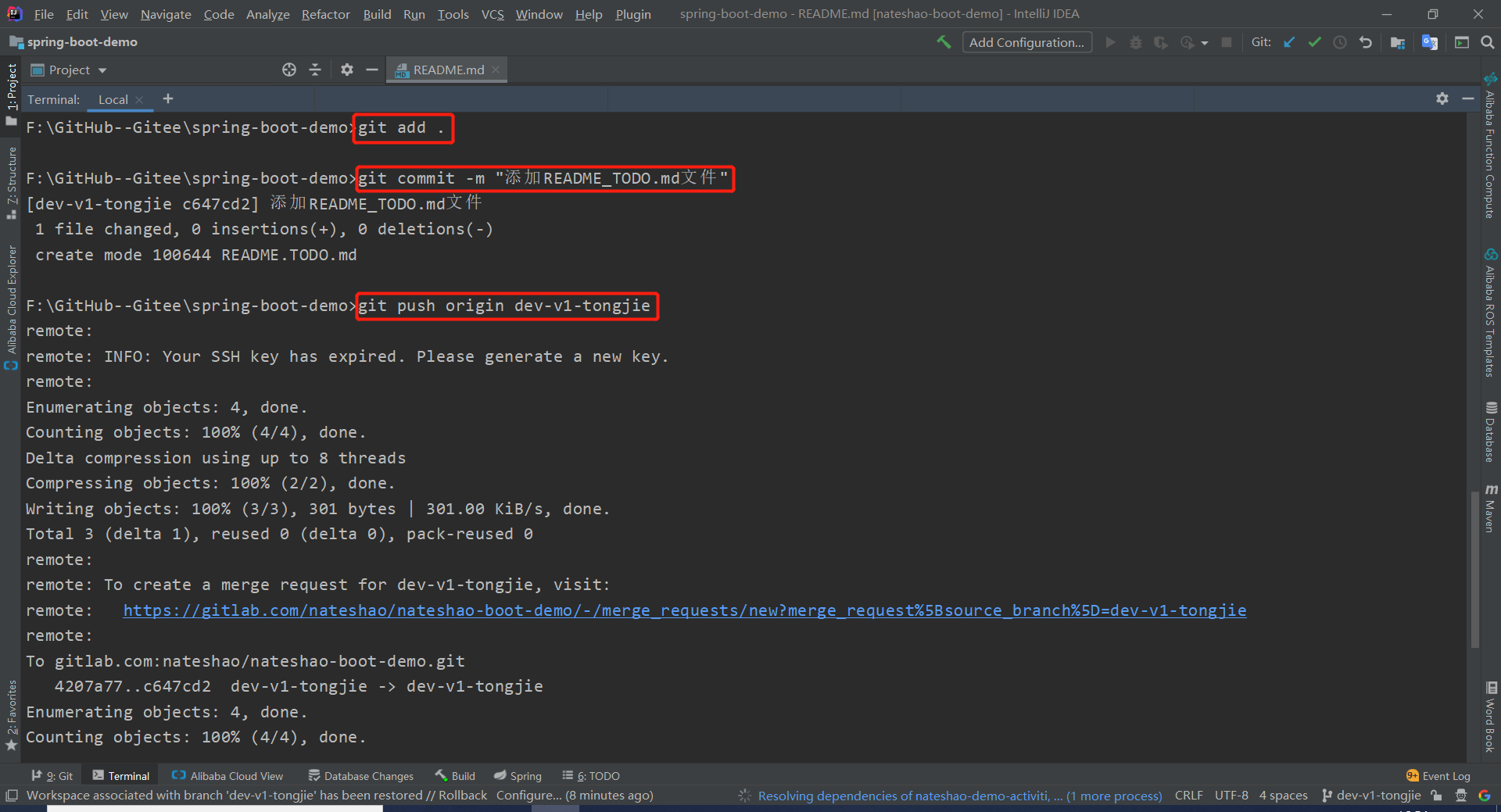Open Project panel settings gear
This screenshot has width=1501, height=812.
[347, 70]
